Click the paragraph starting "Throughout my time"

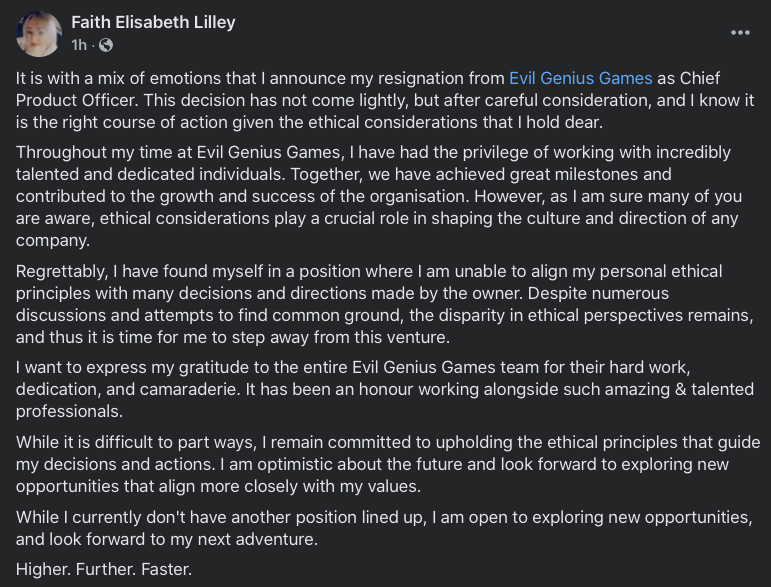pos(379,196)
